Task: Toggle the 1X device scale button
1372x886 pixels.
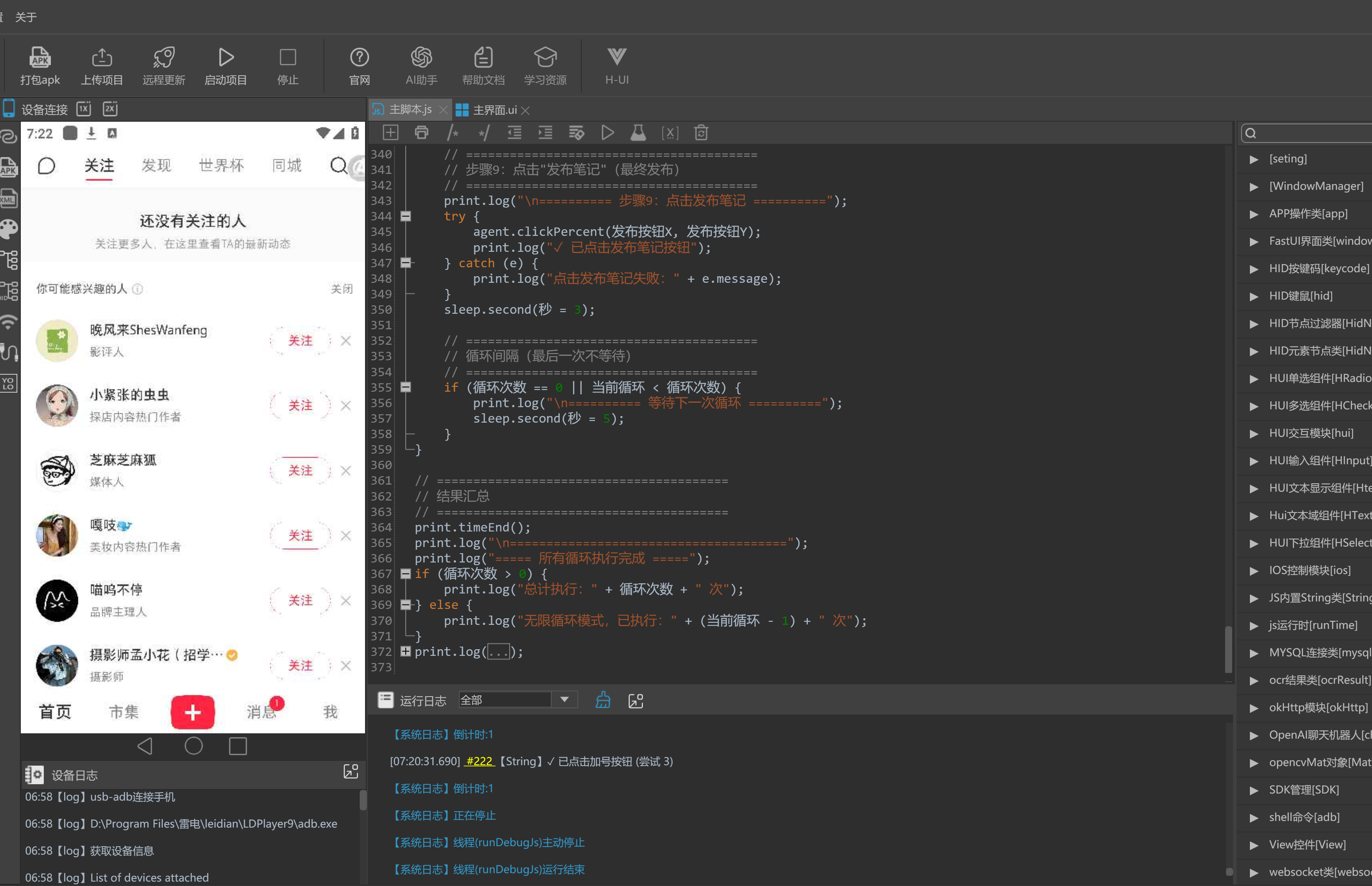Action: pos(84,109)
